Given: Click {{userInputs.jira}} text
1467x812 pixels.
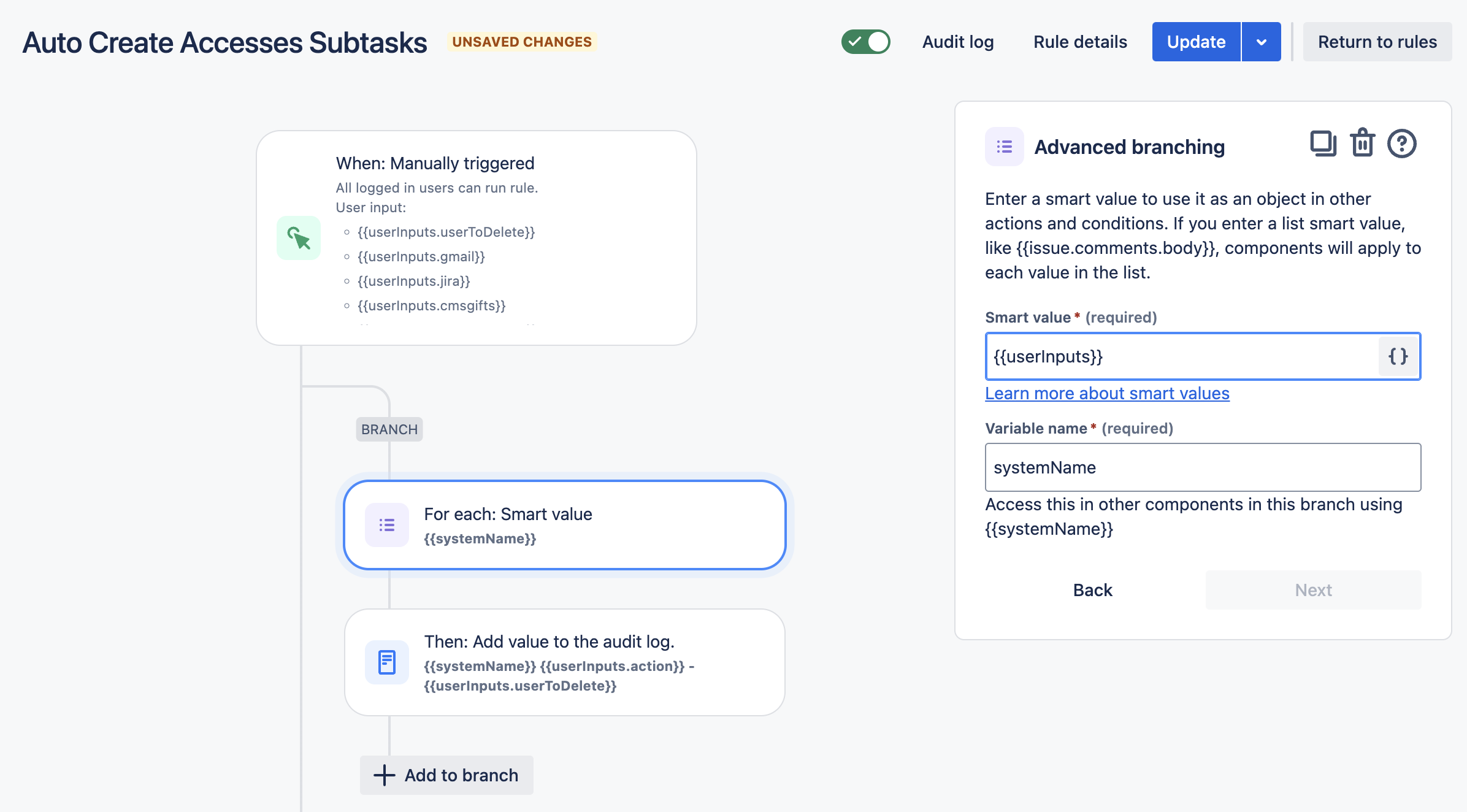Looking at the screenshot, I should [x=414, y=281].
